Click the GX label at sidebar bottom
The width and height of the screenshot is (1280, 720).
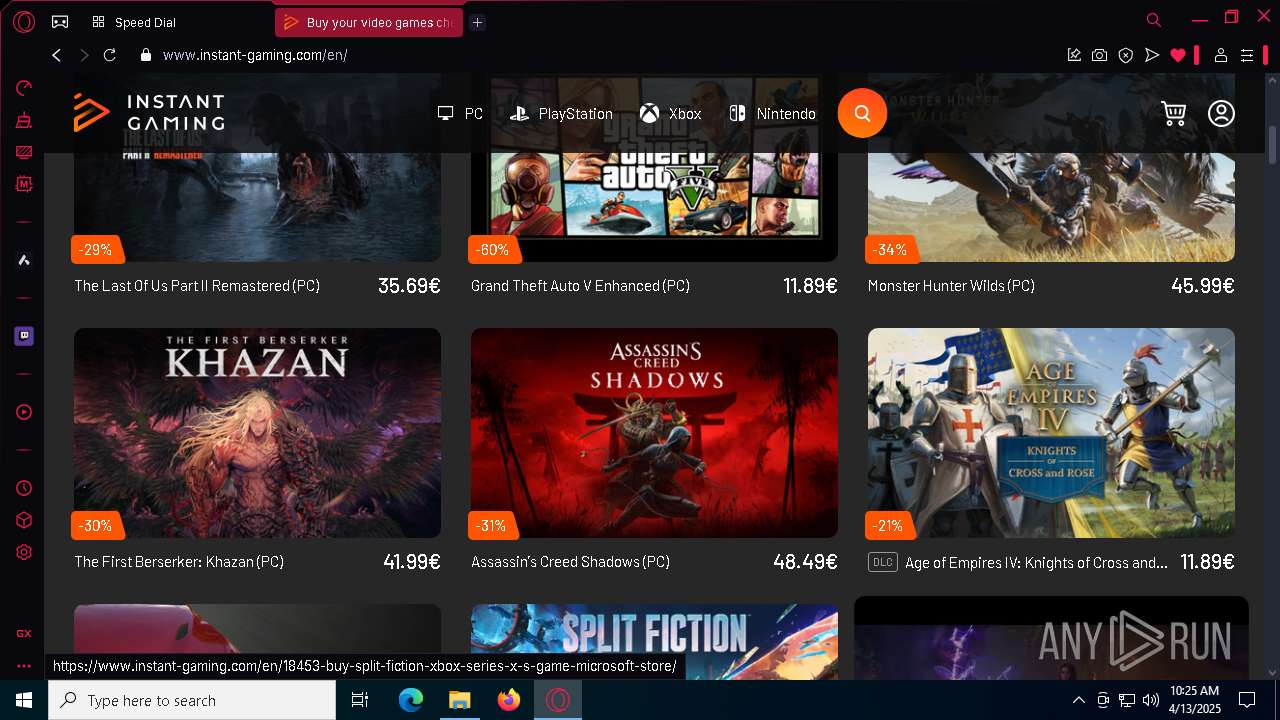[x=24, y=633]
